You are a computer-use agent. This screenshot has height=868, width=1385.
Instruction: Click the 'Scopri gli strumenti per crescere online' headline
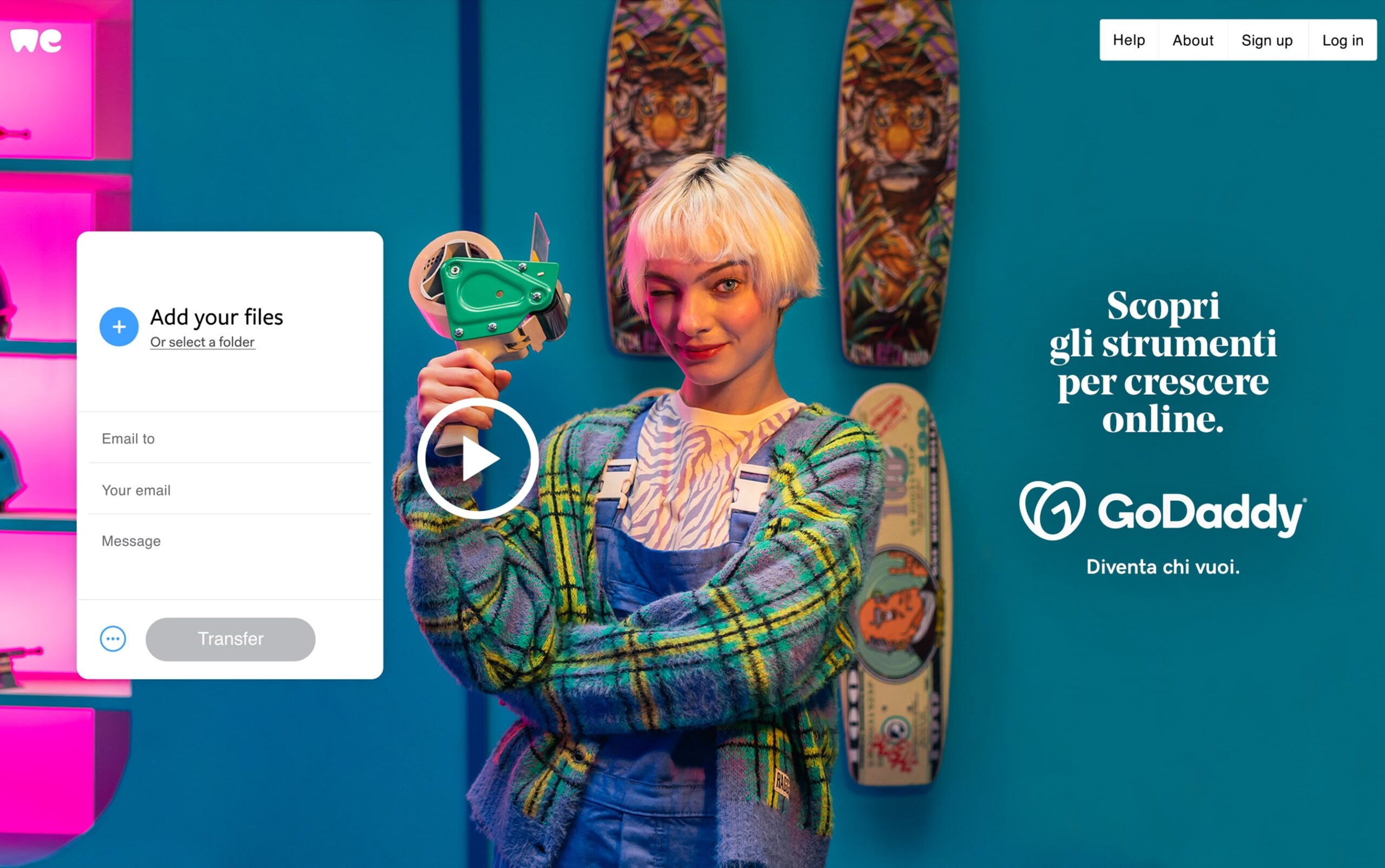pyautogui.click(x=1163, y=362)
